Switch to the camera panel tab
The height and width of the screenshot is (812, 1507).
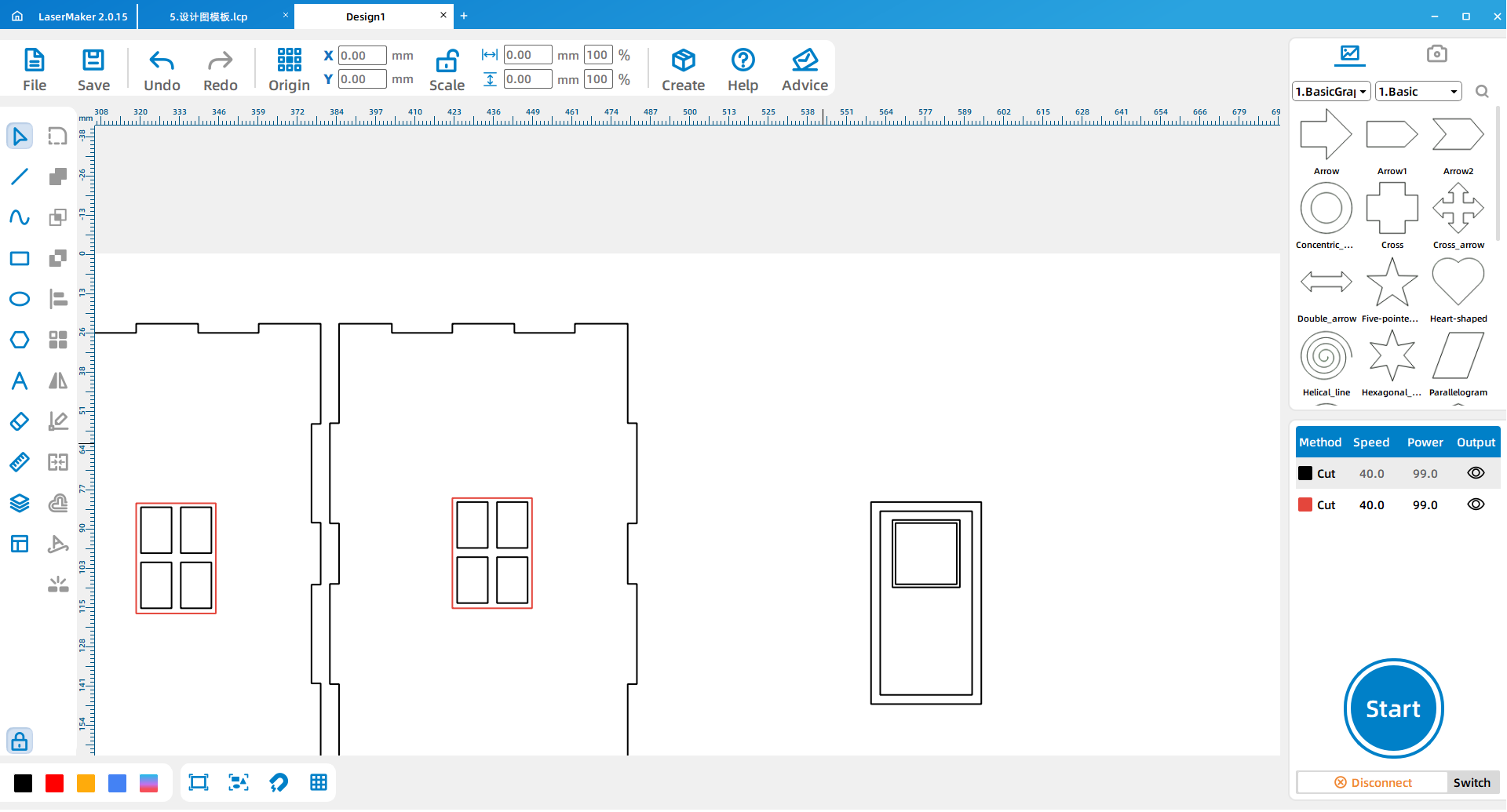coord(1436,54)
